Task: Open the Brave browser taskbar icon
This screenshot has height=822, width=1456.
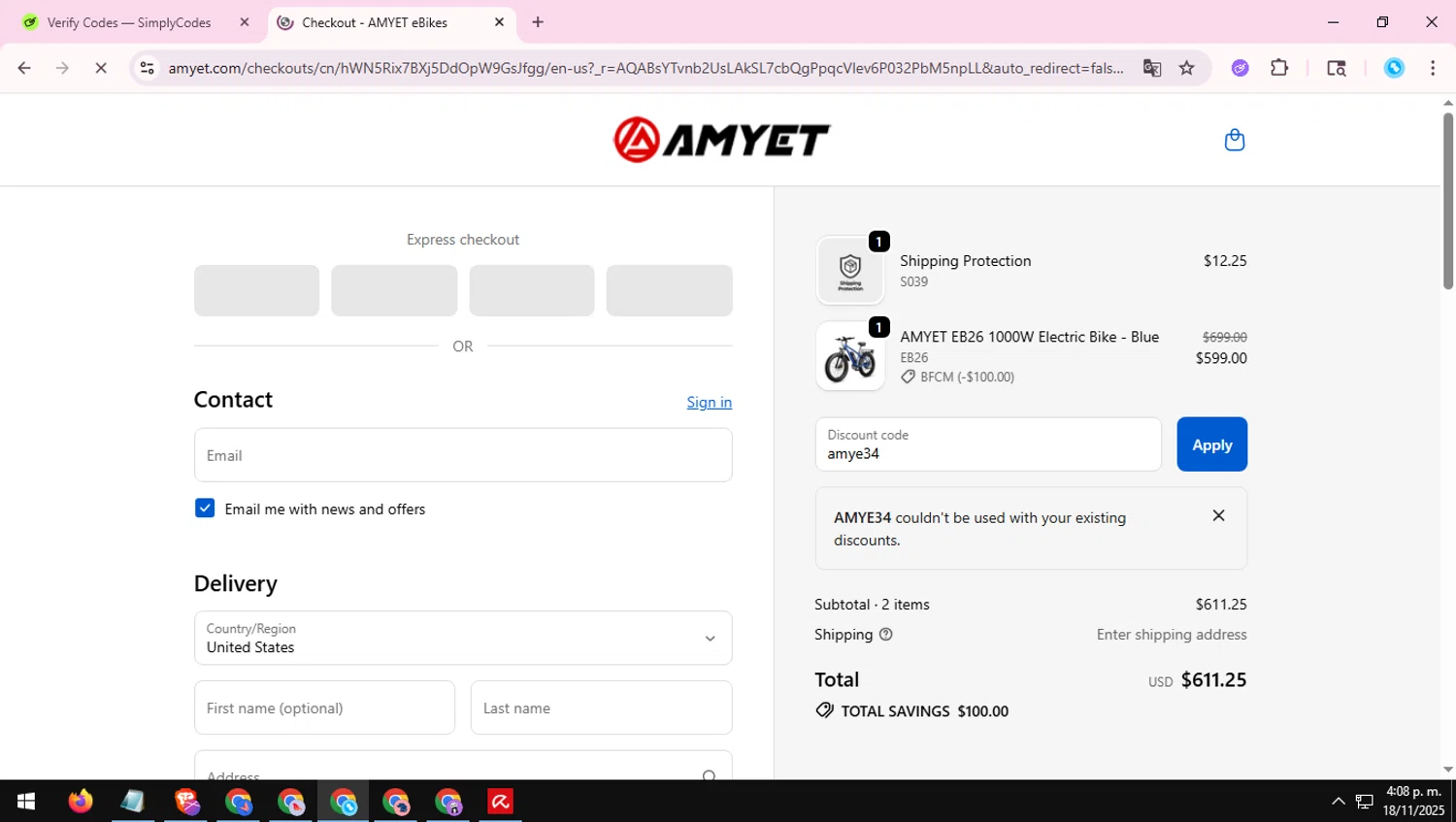Action: tap(186, 802)
